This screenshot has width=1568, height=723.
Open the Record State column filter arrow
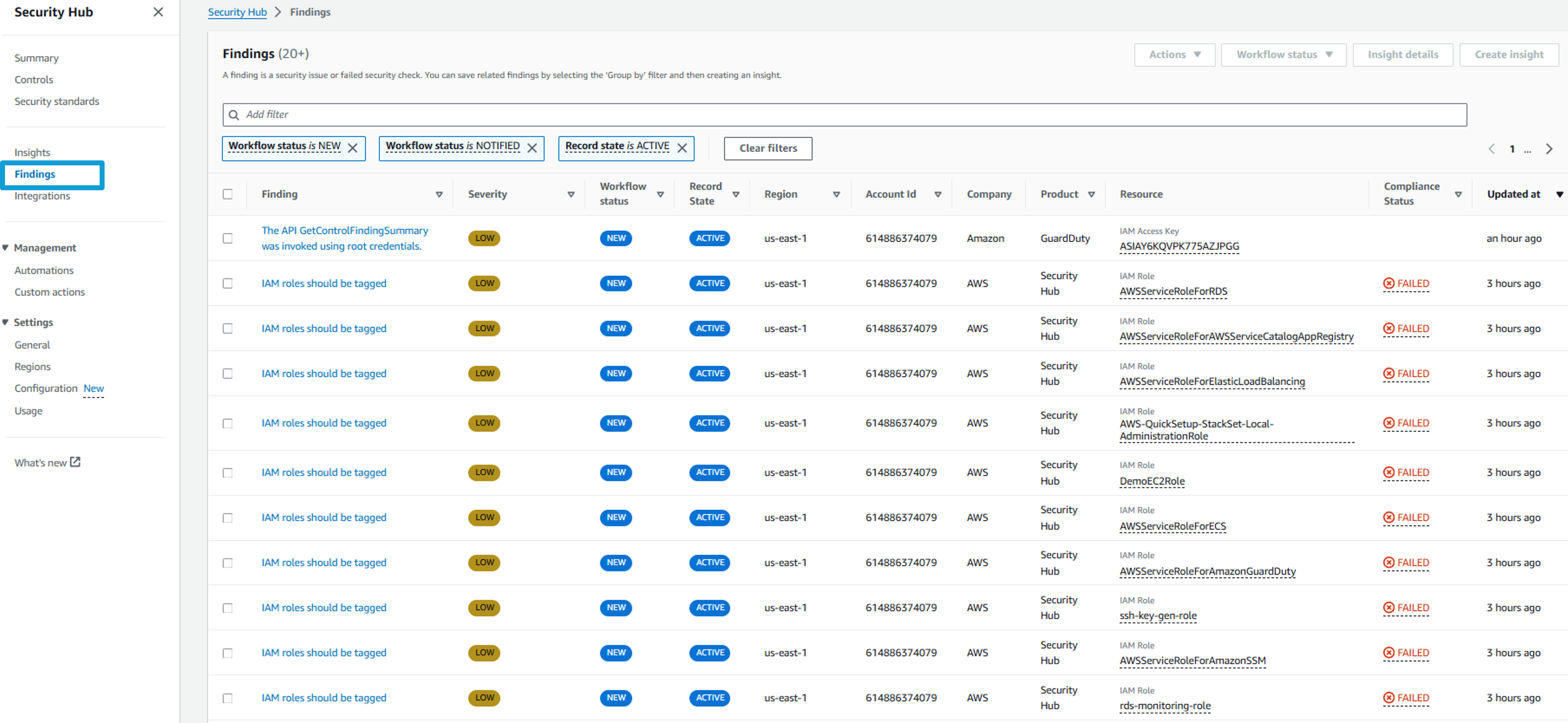[736, 194]
